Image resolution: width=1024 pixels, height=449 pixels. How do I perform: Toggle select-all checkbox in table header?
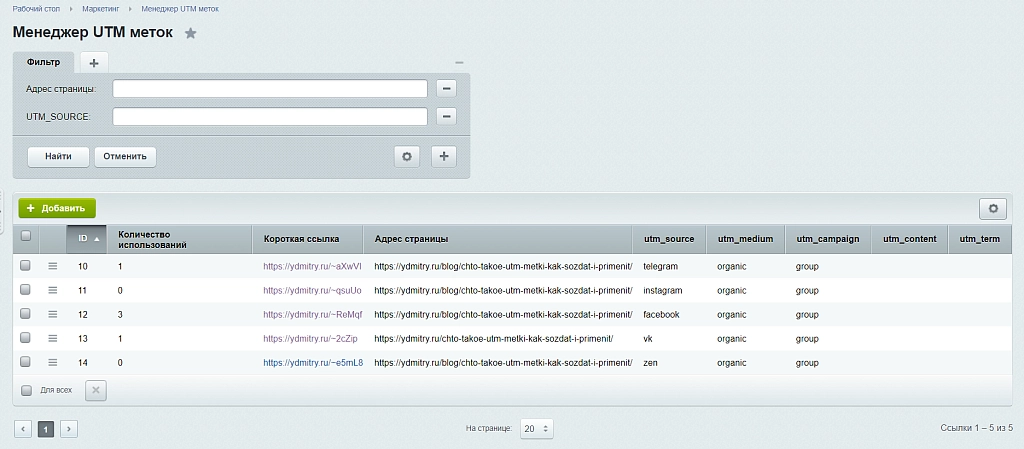25,236
